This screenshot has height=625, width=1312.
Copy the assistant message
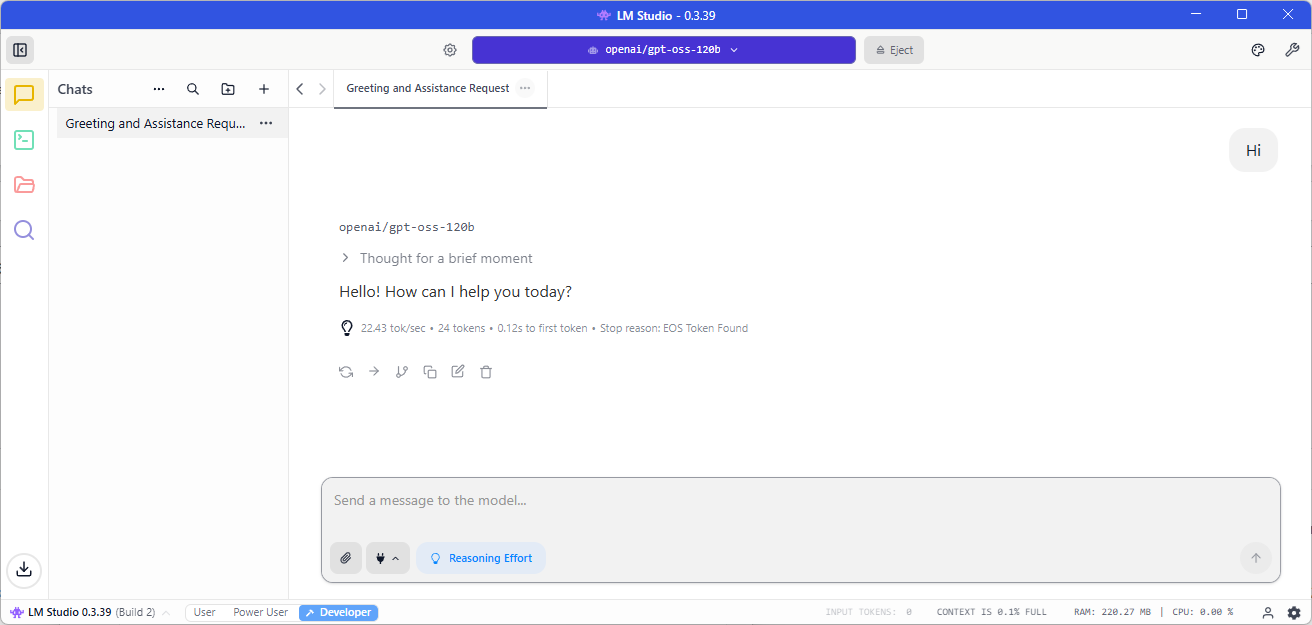click(x=430, y=372)
